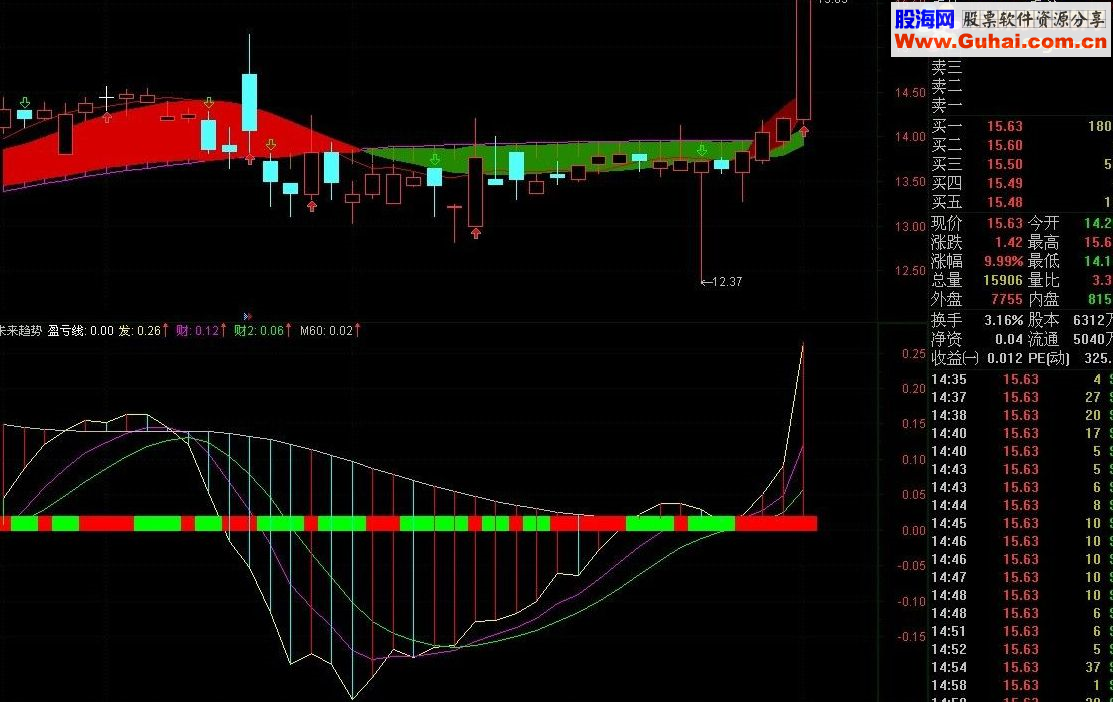
Task: Select the 14:51 trade tick row
Action: tap(1021, 631)
